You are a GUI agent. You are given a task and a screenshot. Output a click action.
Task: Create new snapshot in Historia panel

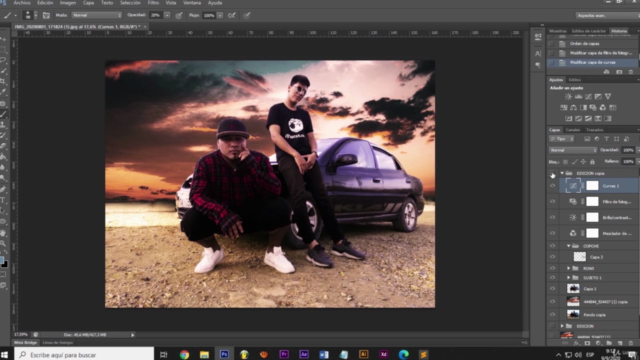619,72
